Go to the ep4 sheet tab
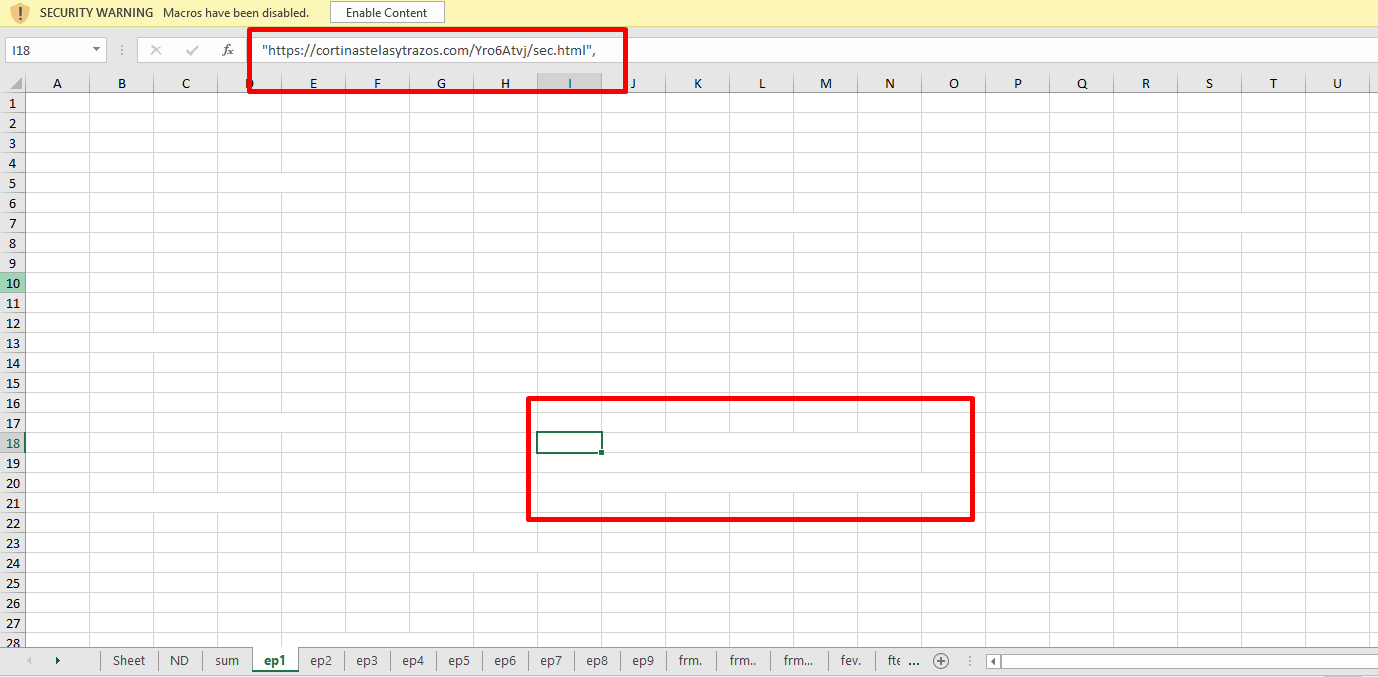The width and height of the screenshot is (1378, 677). click(413, 661)
